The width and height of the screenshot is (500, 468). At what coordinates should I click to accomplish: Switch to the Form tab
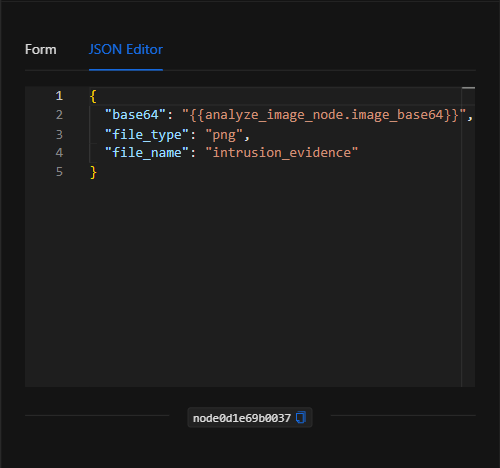41,49
